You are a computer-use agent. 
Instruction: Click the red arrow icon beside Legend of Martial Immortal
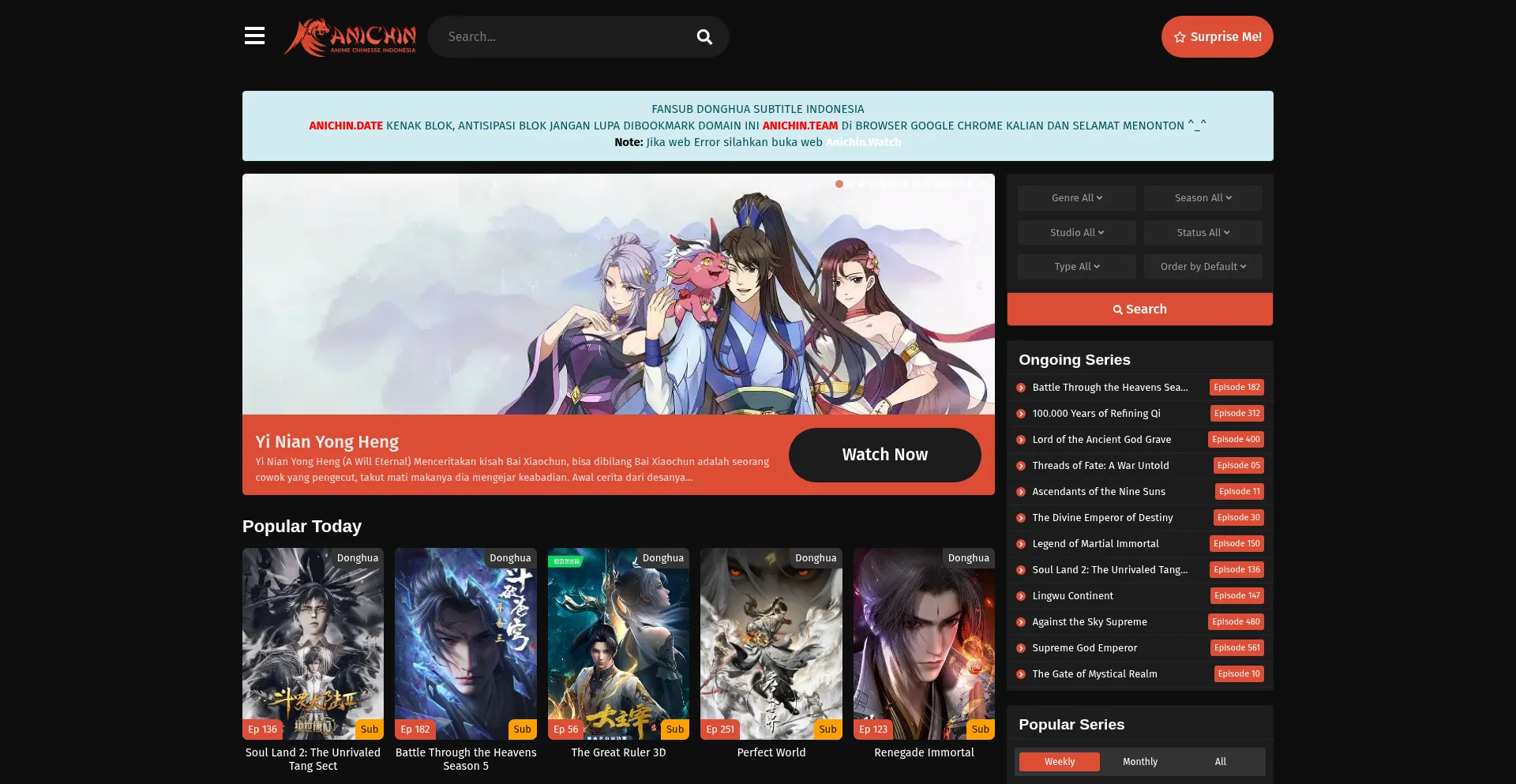tap(1021, 544)
